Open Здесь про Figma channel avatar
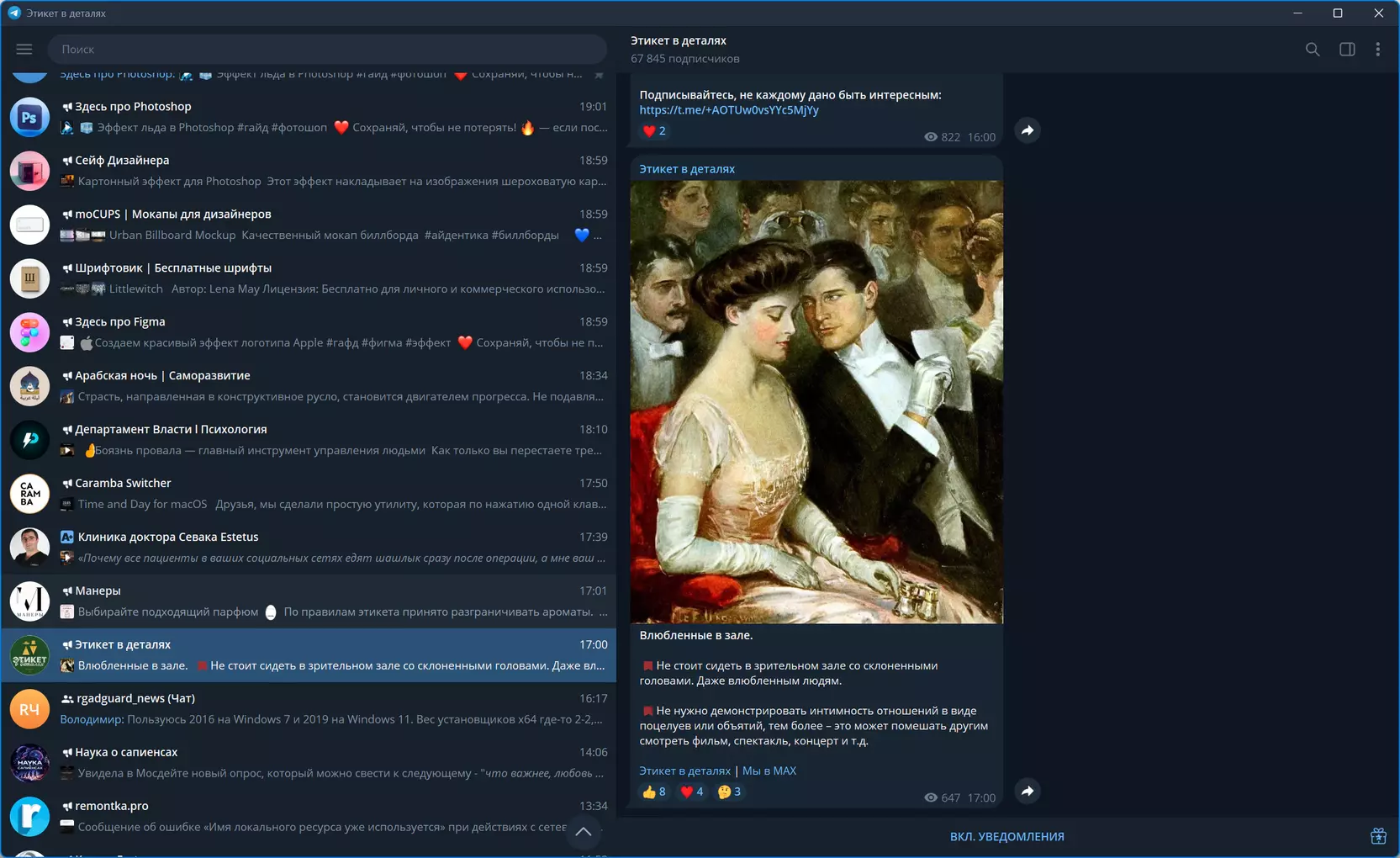Viewport: 1400px width, 858px height. point(29,332)
